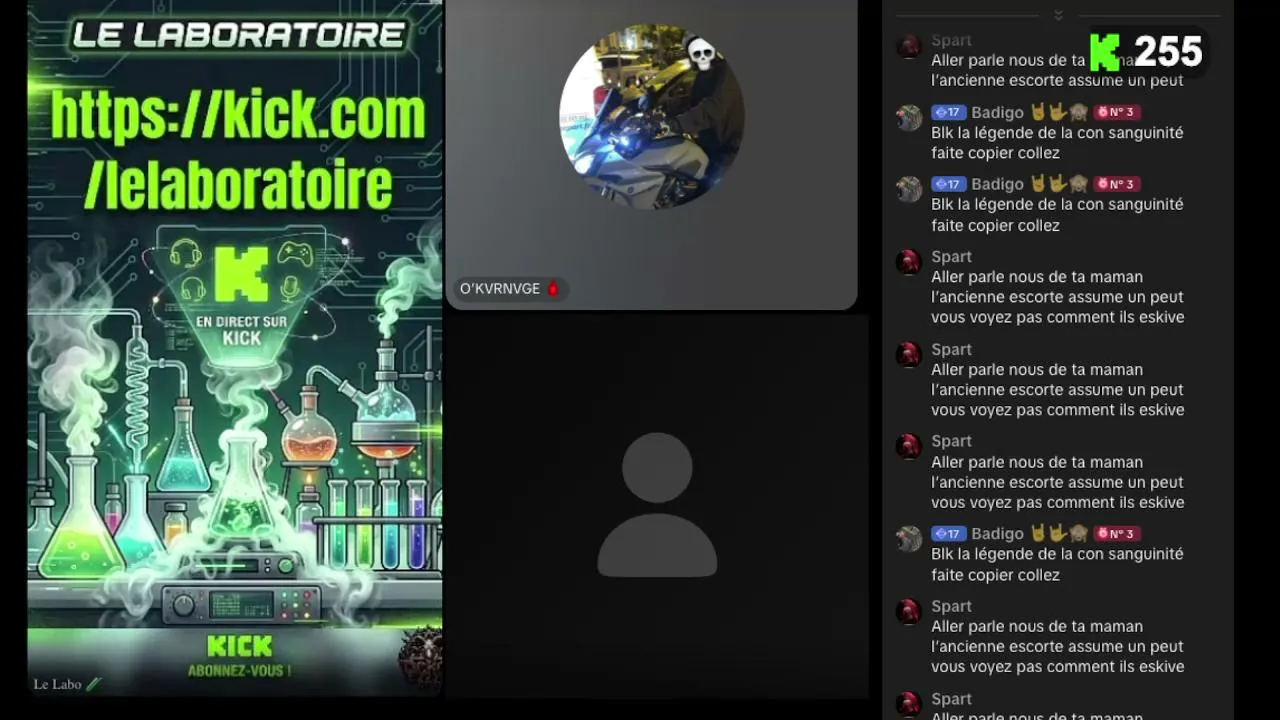Click the topmost Badigo blue 17 badge
Image resolution: width=1280 pixels, height=720 pixels.
pyautogui.click(x=949, y=112)
